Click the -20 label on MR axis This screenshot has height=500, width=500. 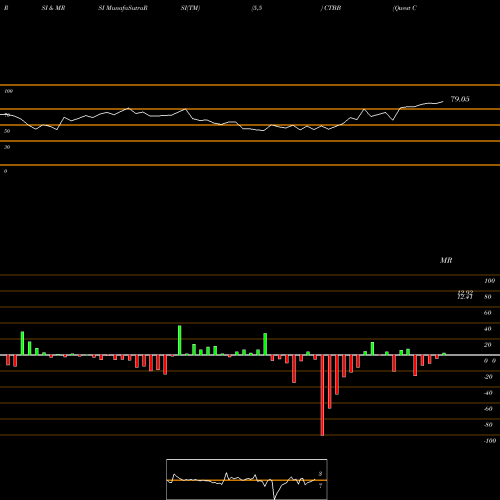pyautogui.click(x=488, y=377)
